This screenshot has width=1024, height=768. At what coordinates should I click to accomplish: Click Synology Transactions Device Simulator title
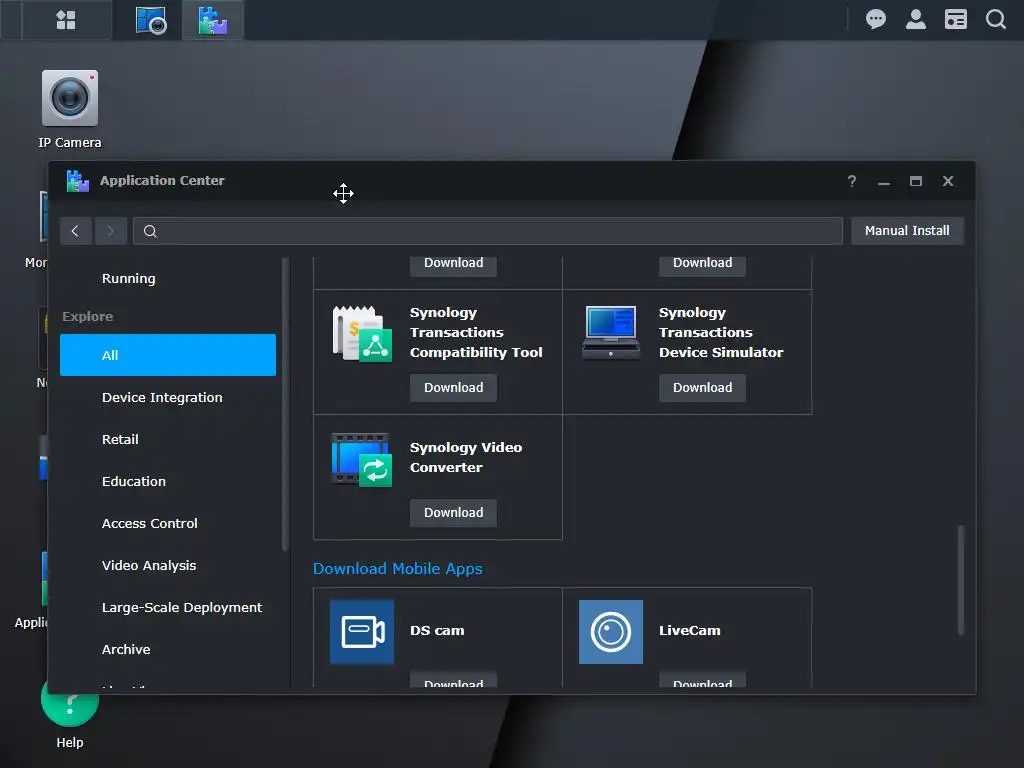pos(721,332)
